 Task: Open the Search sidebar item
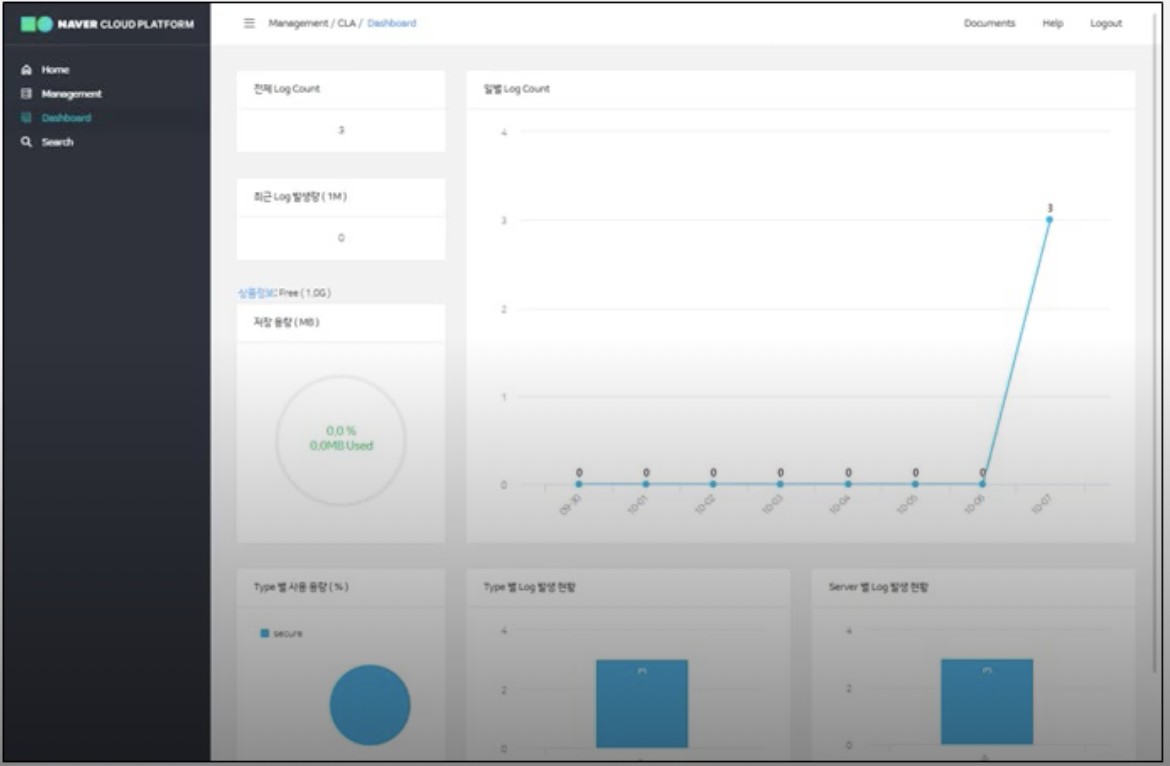[x=57, y=142]
